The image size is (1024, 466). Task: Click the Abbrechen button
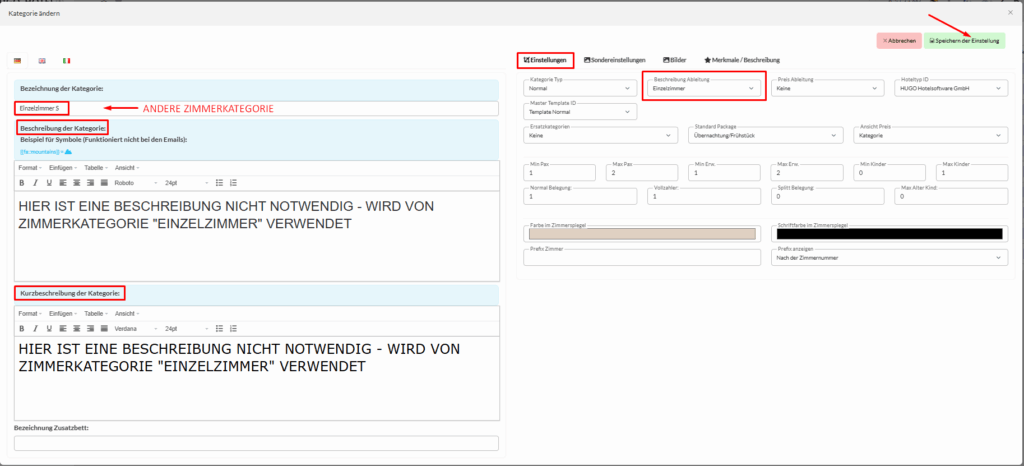[897, 41]
